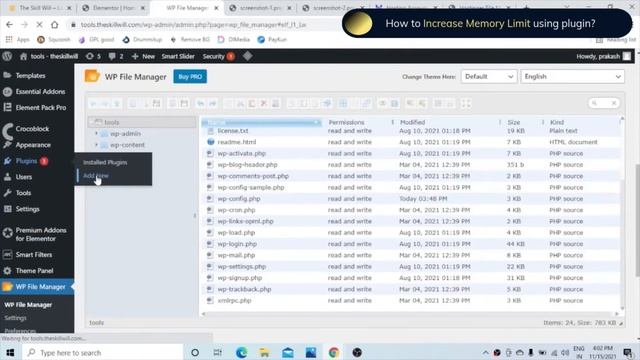Clear the file manager search box

tap(613, 103)
